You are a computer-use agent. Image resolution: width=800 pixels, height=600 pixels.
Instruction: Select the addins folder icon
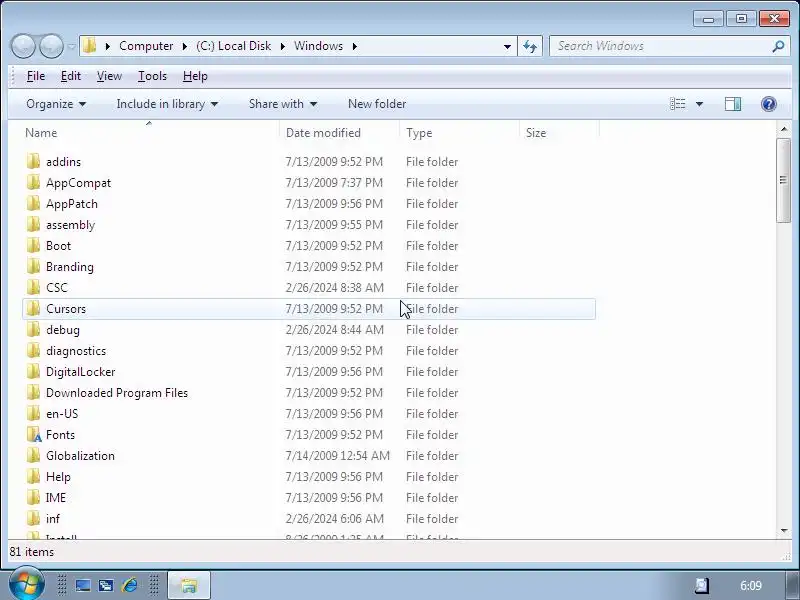33,162
